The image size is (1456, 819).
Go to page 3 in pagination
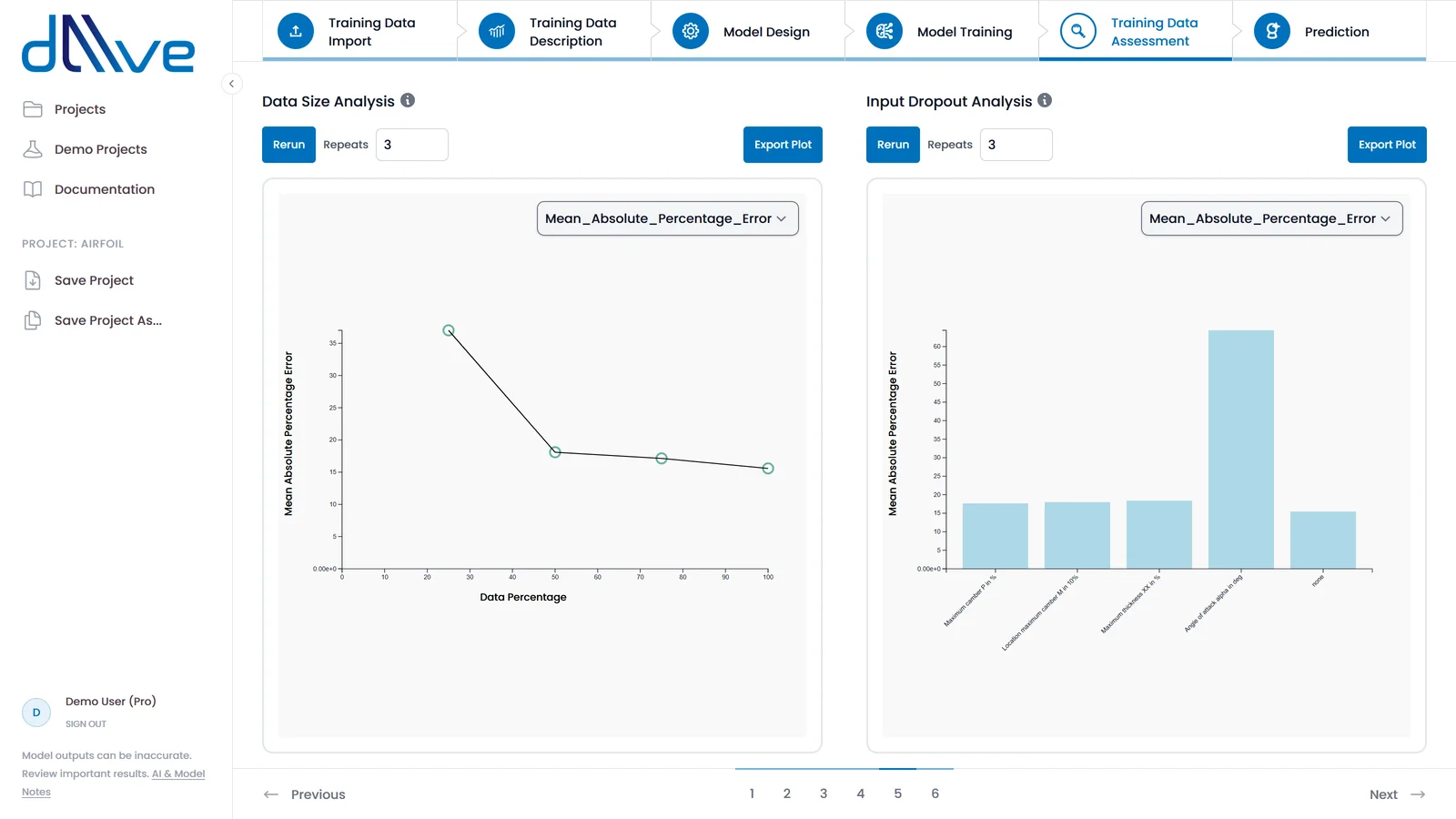pyautogui.click(x=824, y=794)
